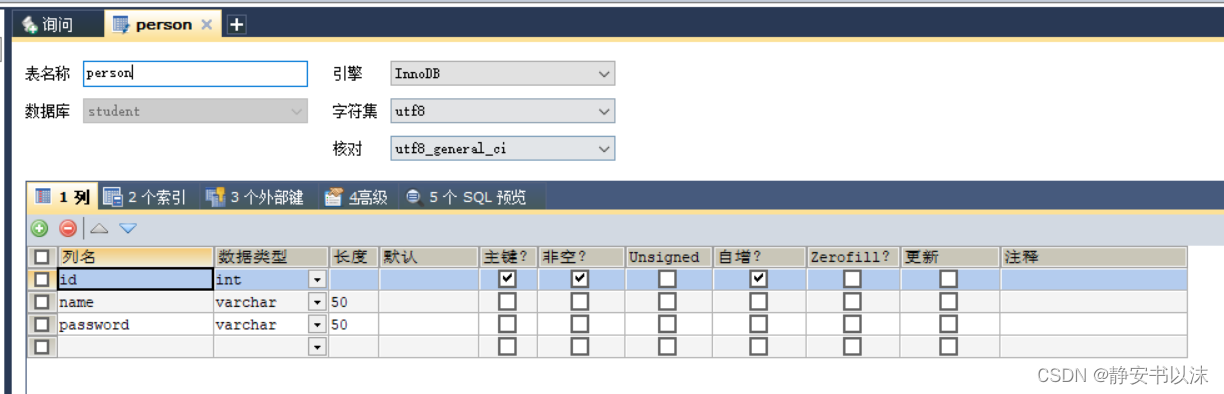Check the 更新 checkbox for name

[x=948, y=302]
